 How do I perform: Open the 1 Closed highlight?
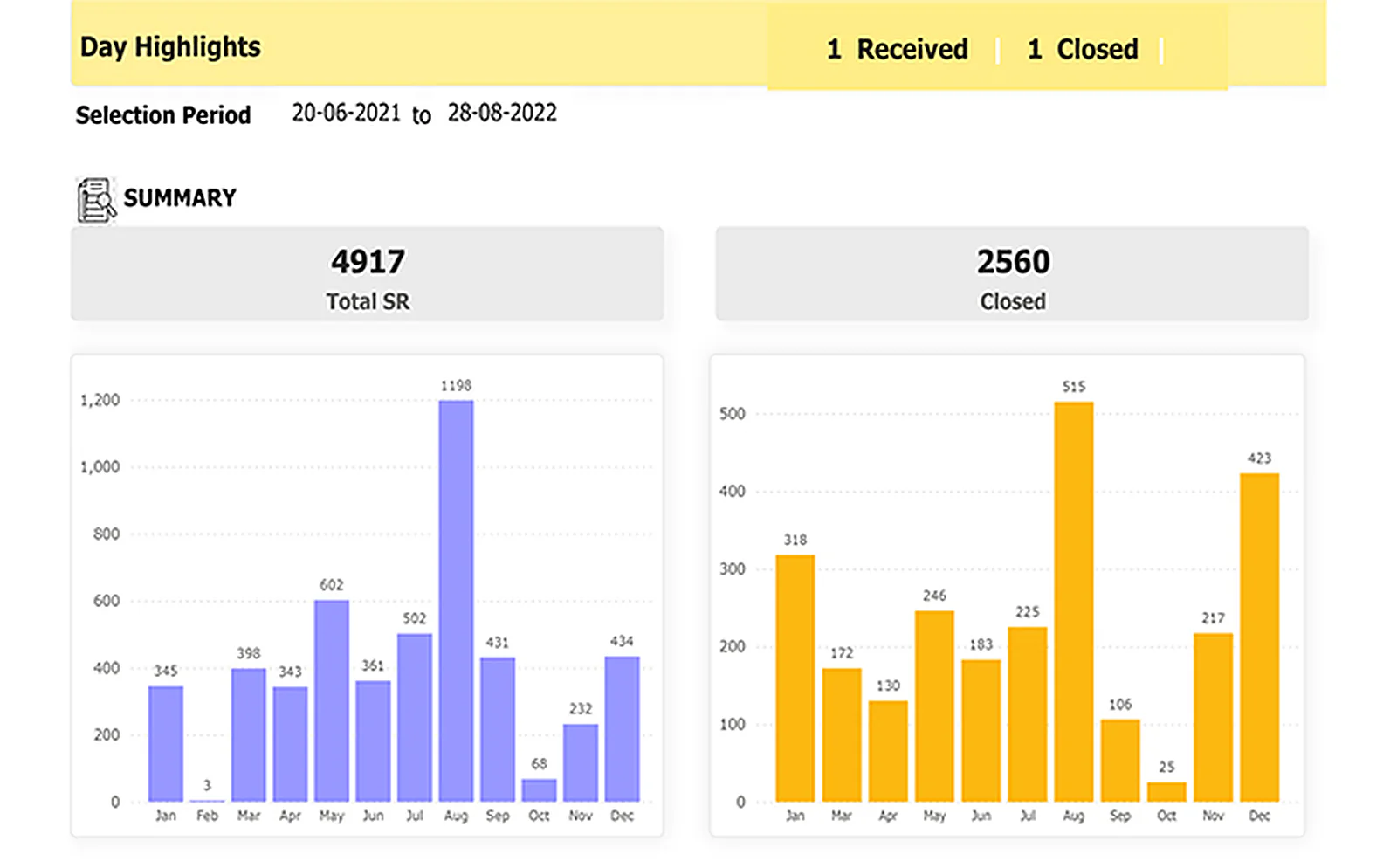[1083, 49]
